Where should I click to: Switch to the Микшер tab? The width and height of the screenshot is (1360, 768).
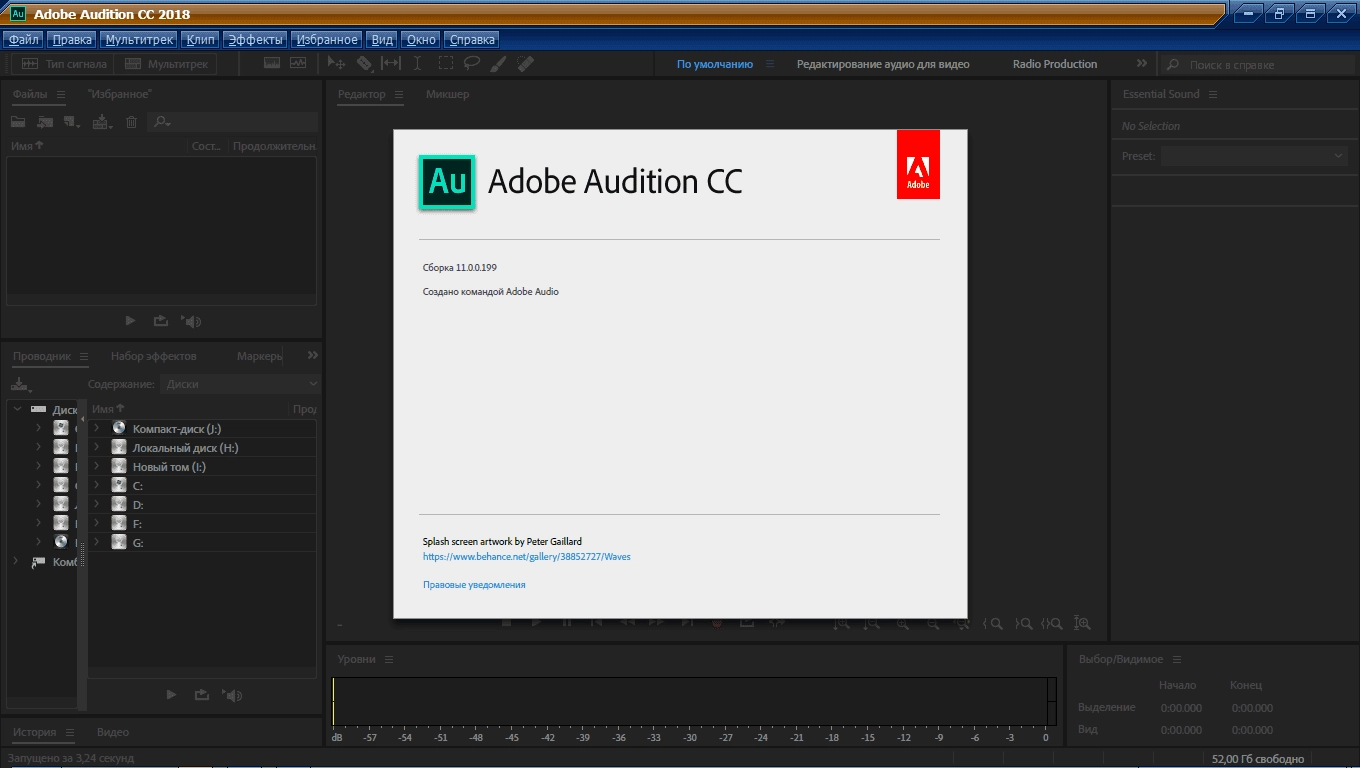[447, 94]
